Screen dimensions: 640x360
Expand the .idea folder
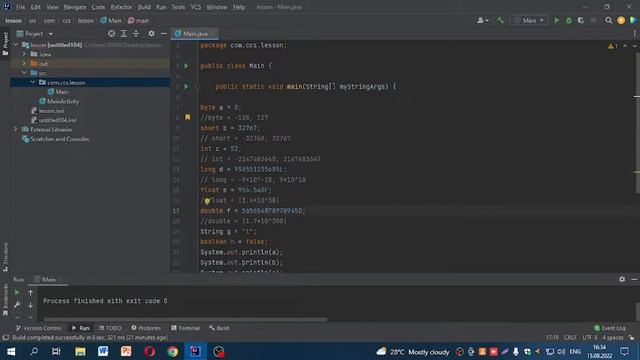tap(24, 54)
